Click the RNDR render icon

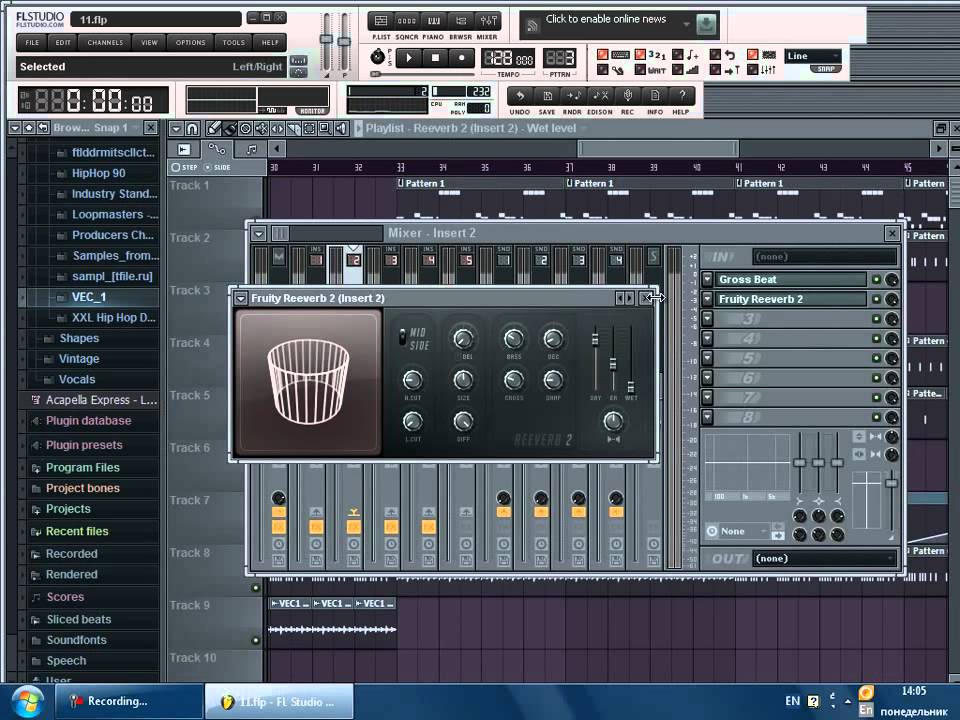pos(574,96)
